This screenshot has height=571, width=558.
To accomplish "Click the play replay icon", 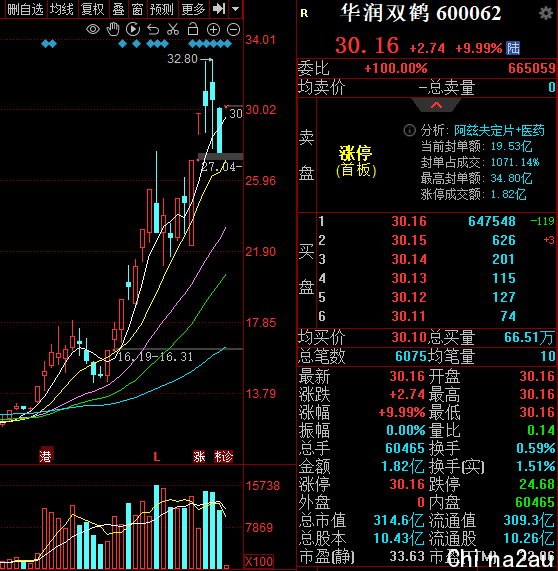I will [133, 29].
